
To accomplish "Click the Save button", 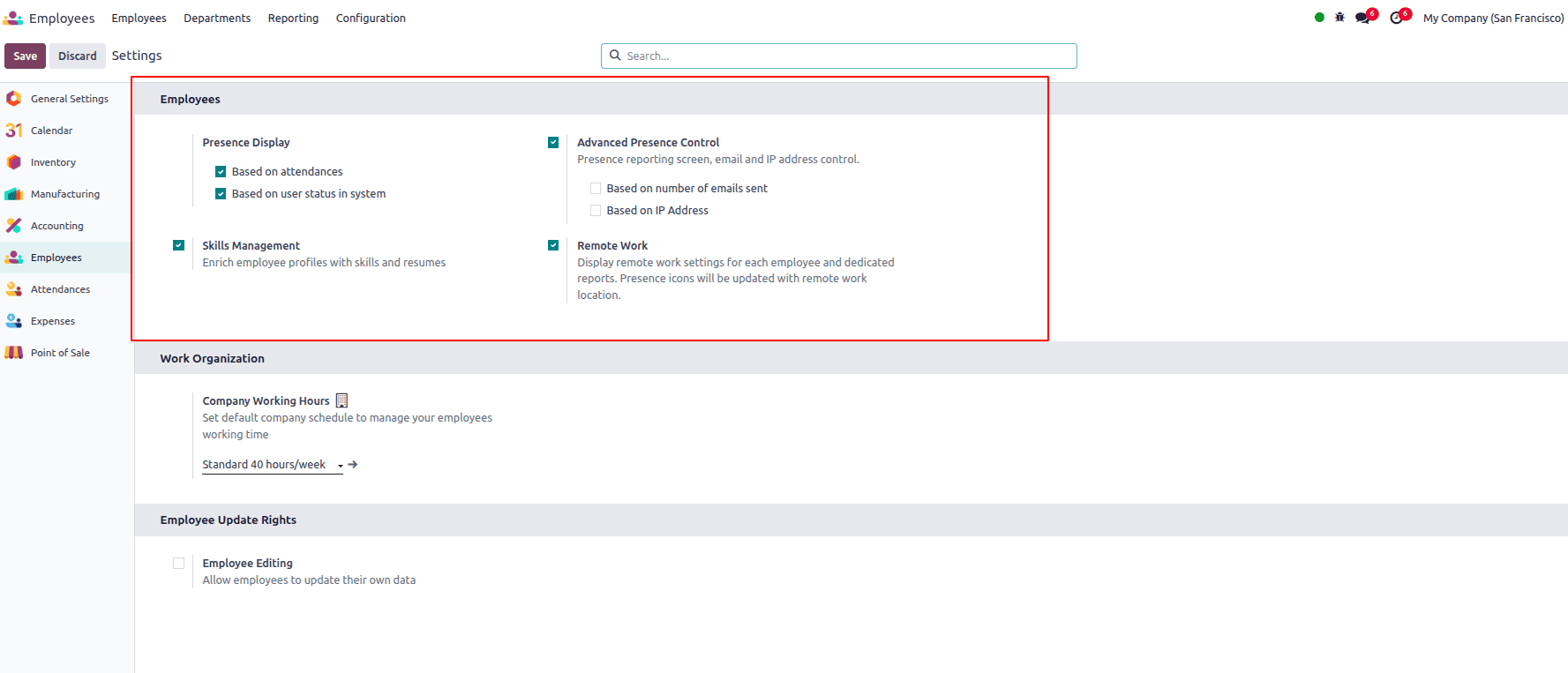I will pos(25,56).
